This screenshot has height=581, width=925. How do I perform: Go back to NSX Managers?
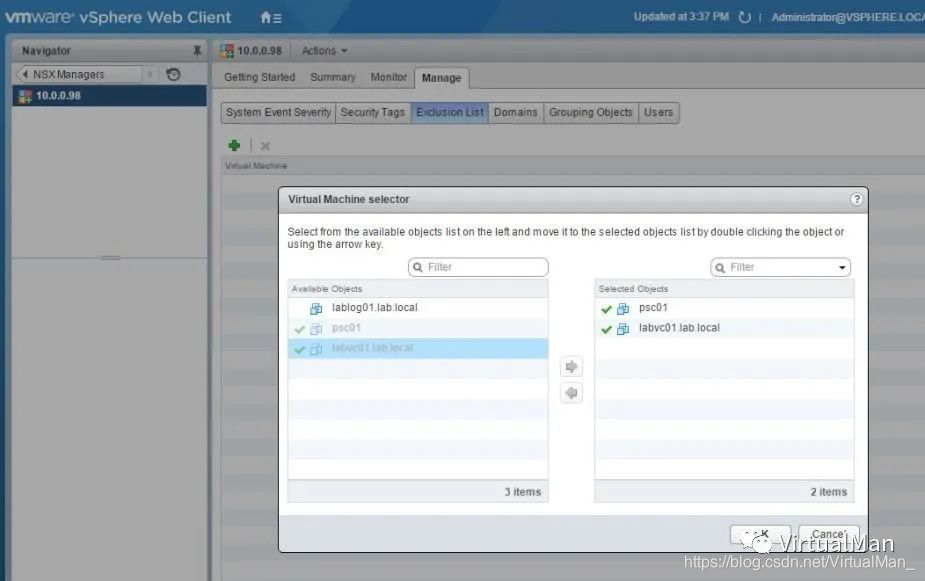[x=78, y=74]
